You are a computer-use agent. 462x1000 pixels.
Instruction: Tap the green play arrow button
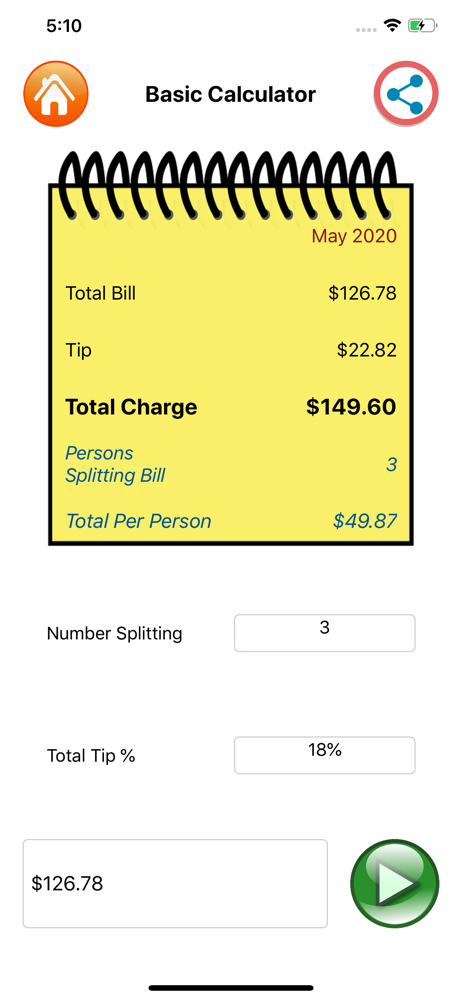click(395, 883)
